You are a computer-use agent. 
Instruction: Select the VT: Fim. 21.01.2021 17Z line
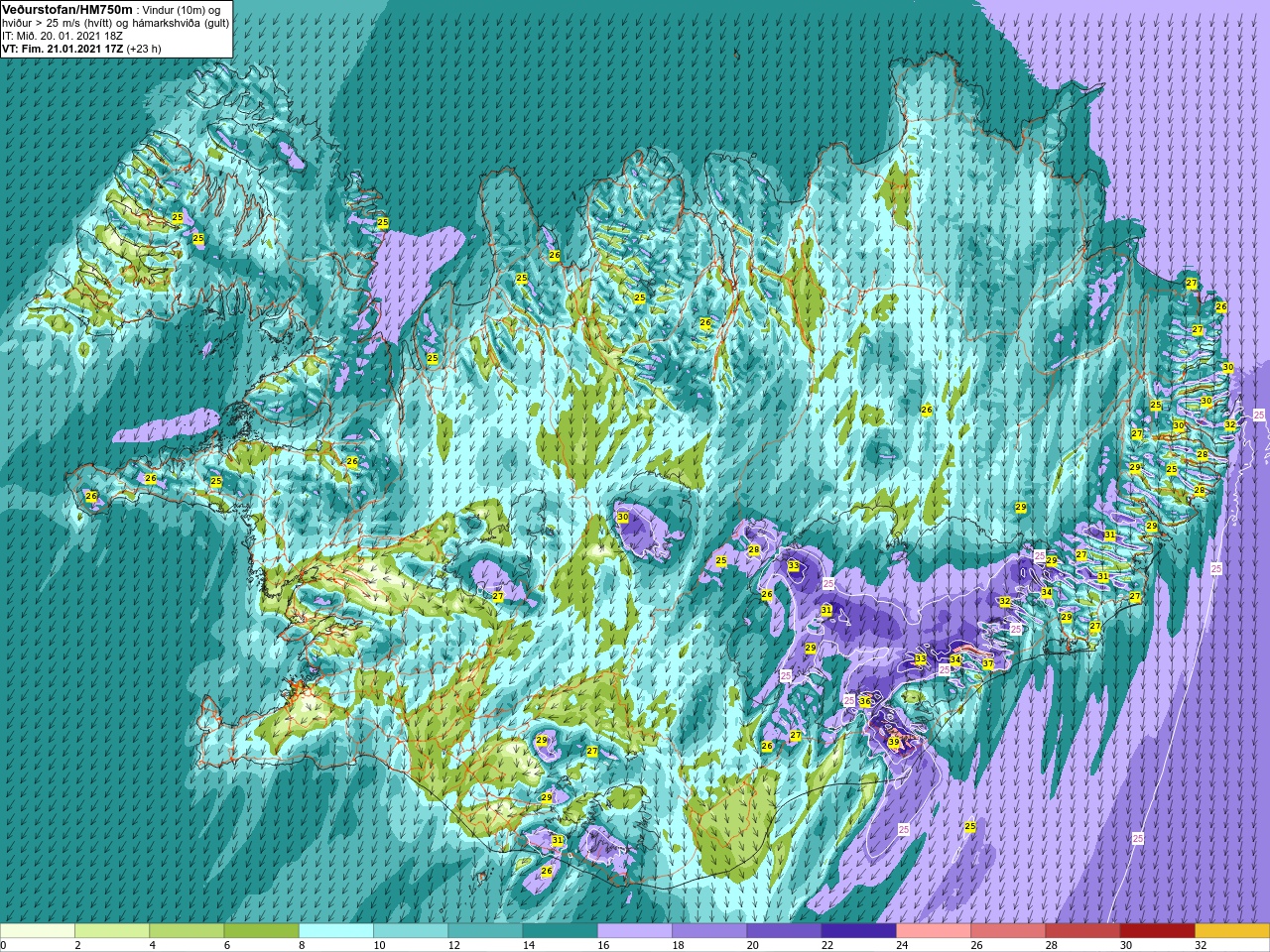point(81,48)
